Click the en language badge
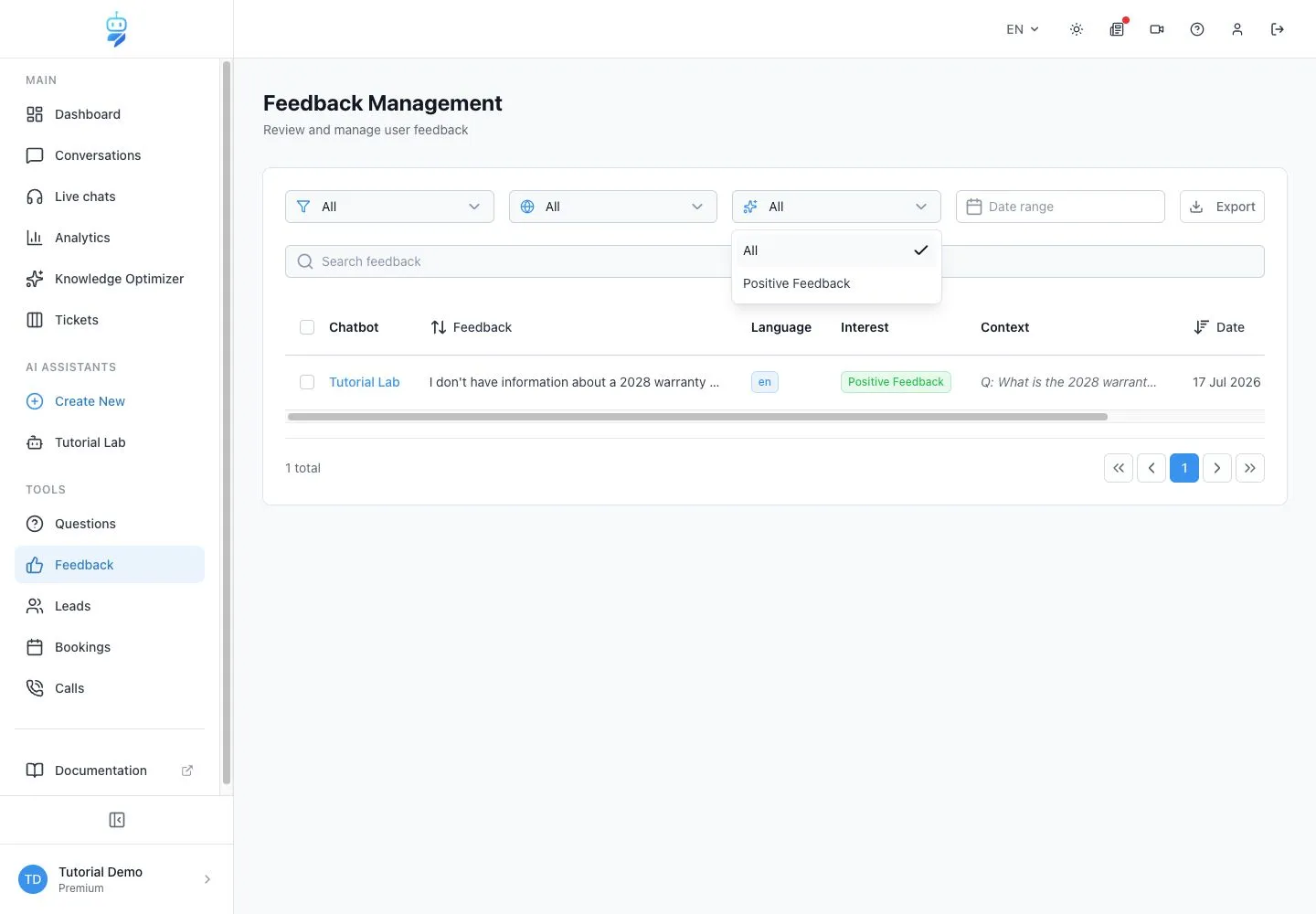The width and height of the screenshot is (1316, 914). pyautogui.click(x=765, y=382)
